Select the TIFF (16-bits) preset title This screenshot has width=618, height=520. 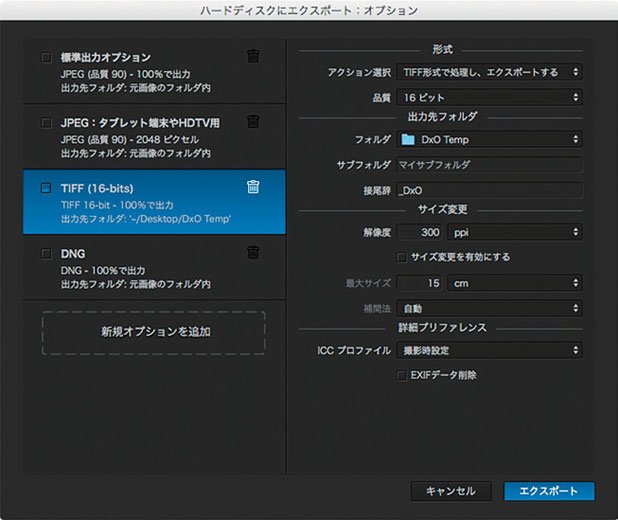tap(97, 188)
